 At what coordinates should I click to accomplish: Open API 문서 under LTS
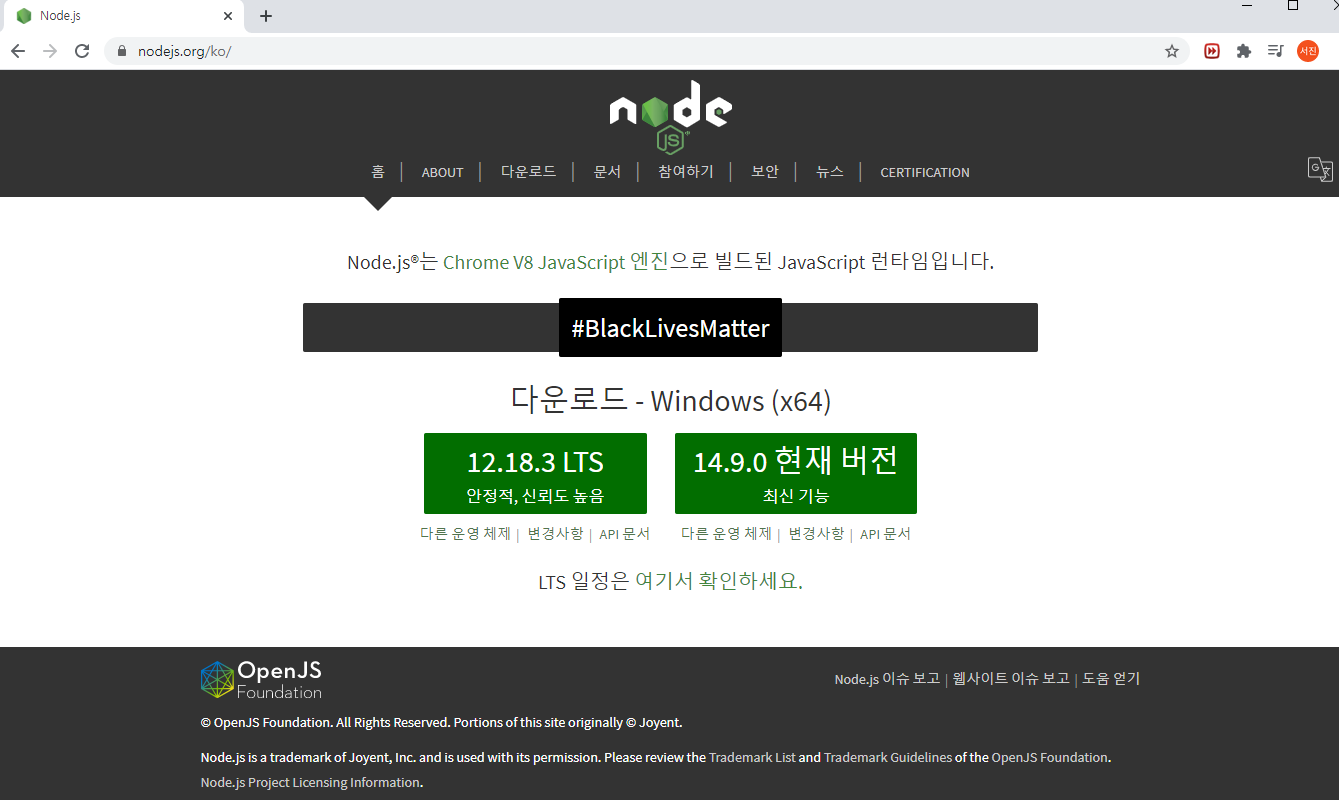(625, 534)
